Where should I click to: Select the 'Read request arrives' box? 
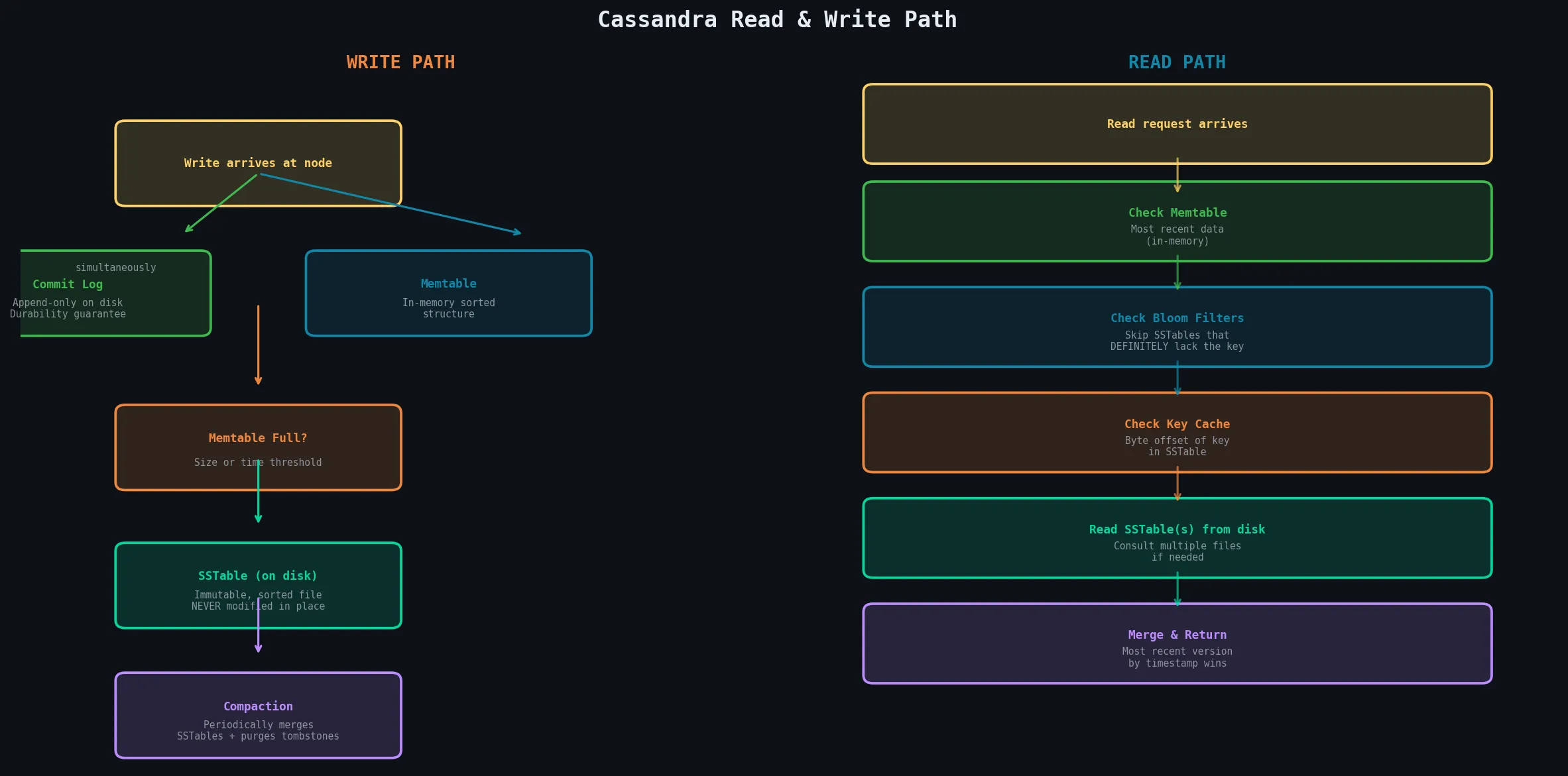(1177, 124)
